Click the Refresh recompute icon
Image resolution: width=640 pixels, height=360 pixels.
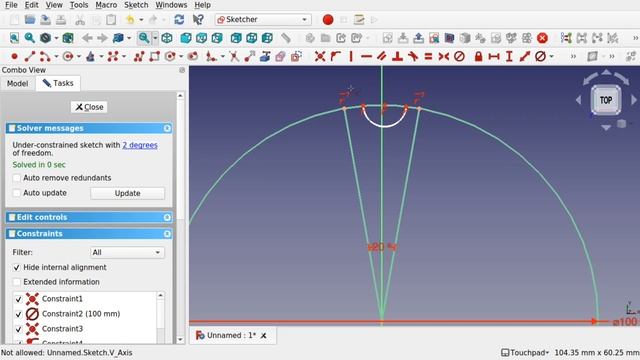tap(179, 20)
